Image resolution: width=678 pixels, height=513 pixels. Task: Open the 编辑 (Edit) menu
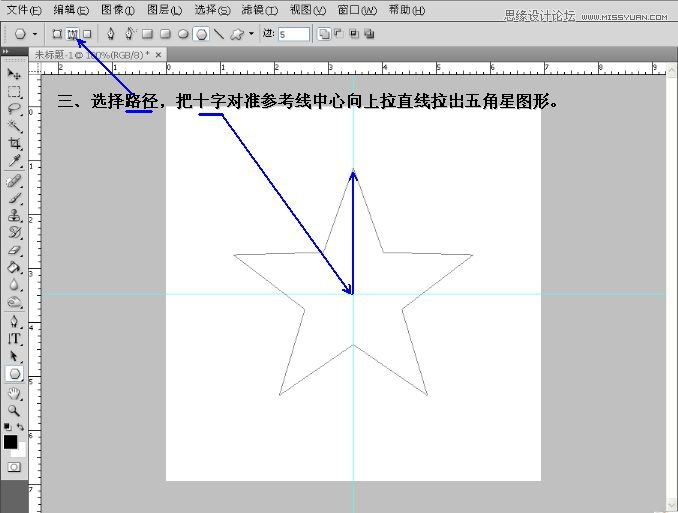pos(71,10)
